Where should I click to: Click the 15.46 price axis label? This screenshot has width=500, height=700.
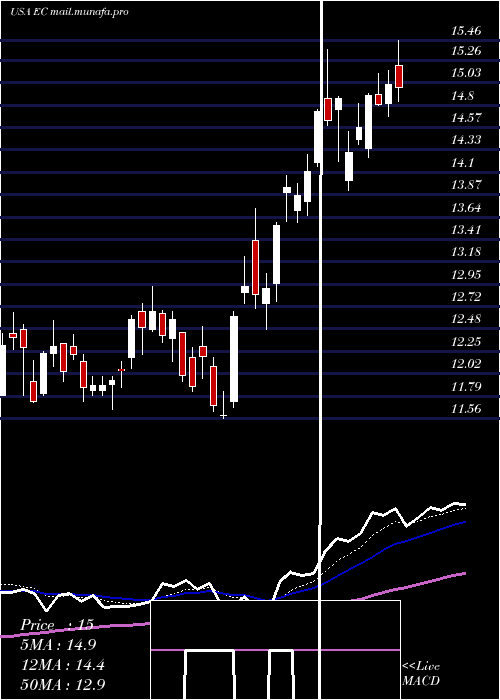tap(466, 31)
